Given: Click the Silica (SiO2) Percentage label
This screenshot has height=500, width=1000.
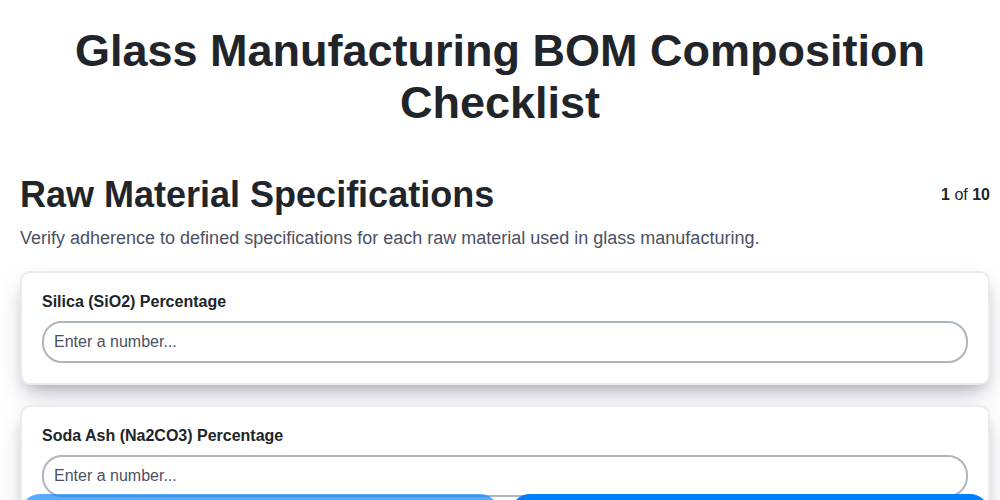Looking at the screenshot, I should coord(134,301).
